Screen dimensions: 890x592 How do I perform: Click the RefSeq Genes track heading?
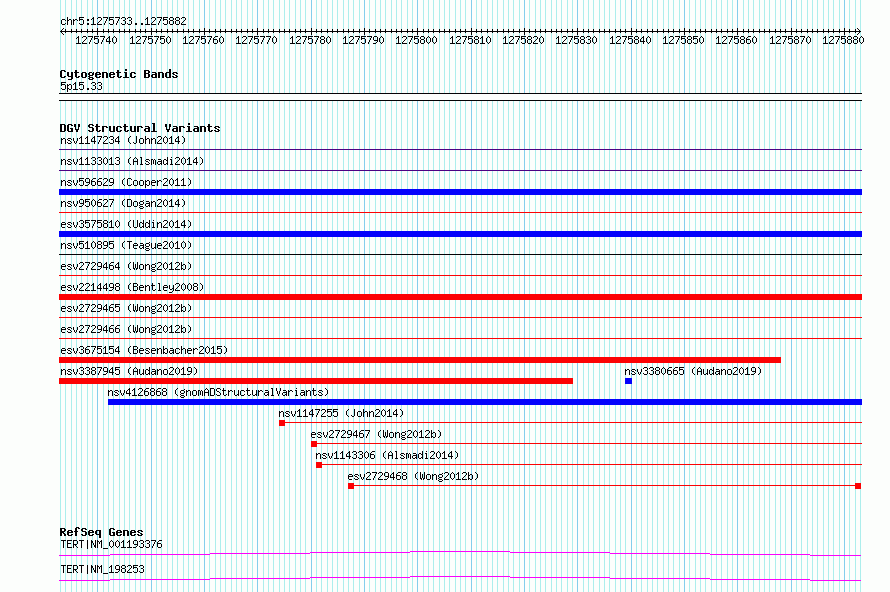point(101,532)
